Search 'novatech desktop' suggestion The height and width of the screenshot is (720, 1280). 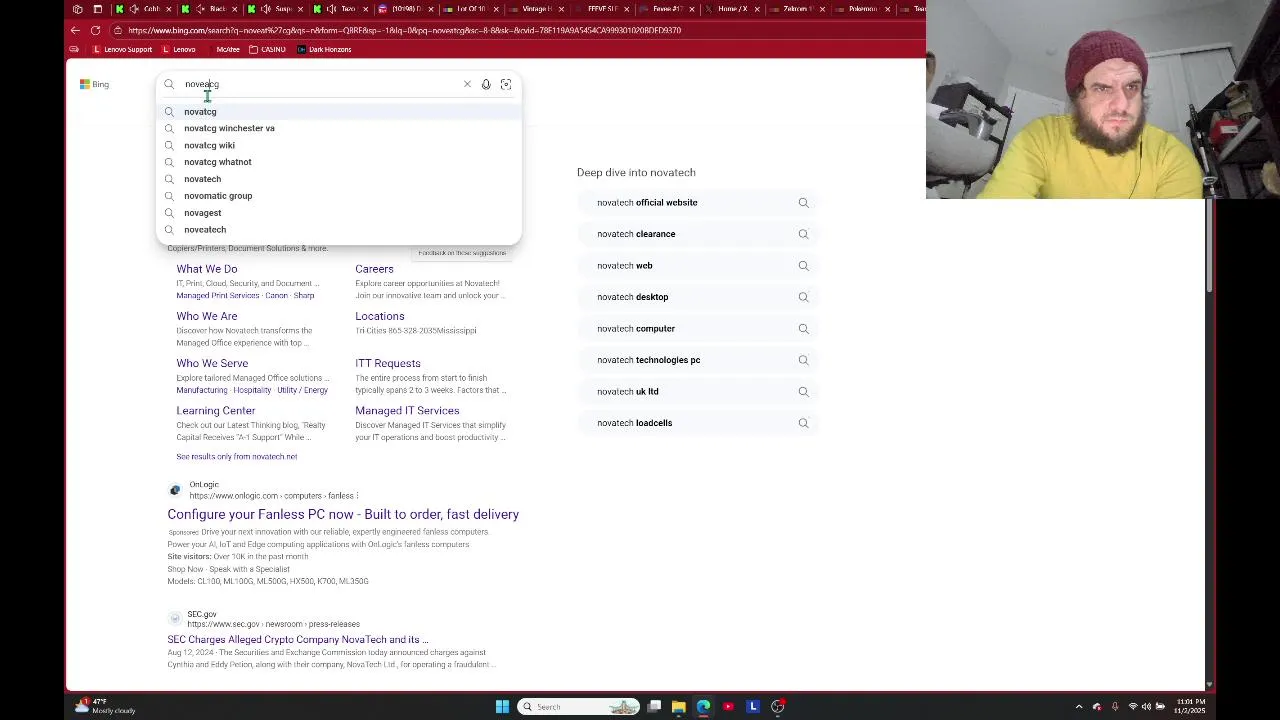[698, 297]
